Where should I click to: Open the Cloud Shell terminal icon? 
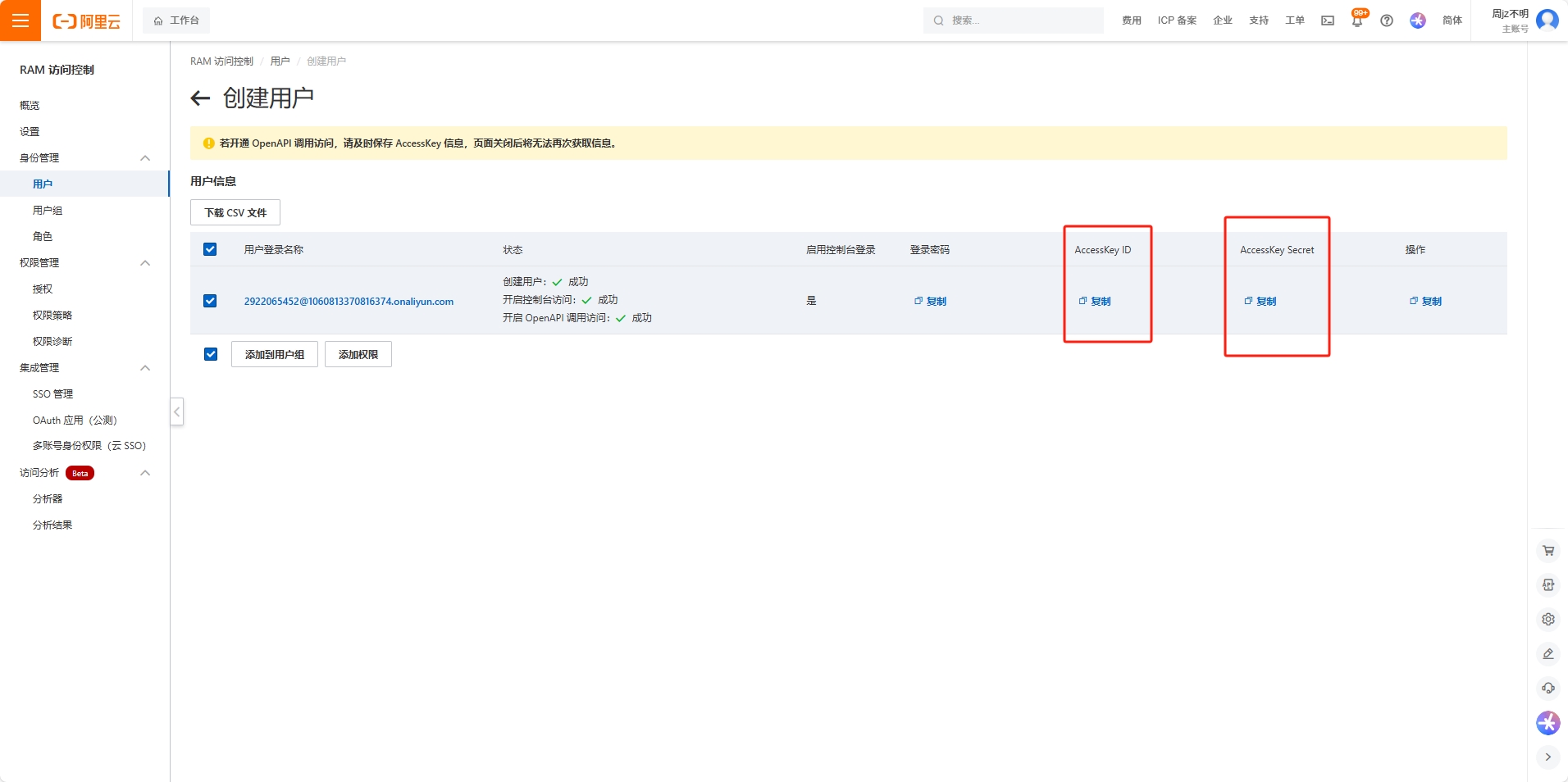pos(1327,20)
